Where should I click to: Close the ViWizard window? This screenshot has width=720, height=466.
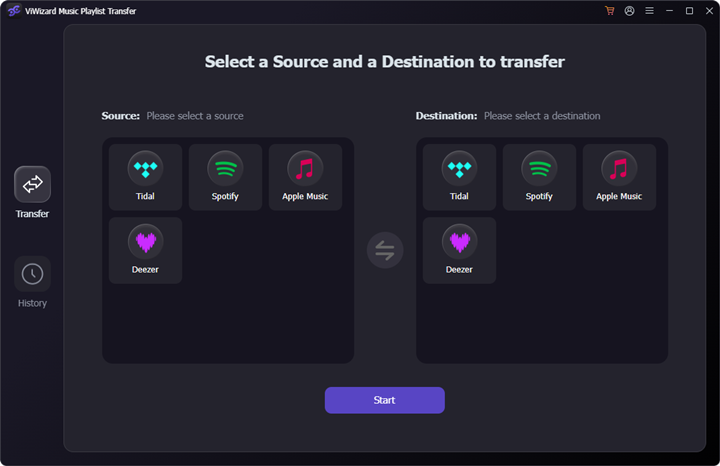point(709,11)
